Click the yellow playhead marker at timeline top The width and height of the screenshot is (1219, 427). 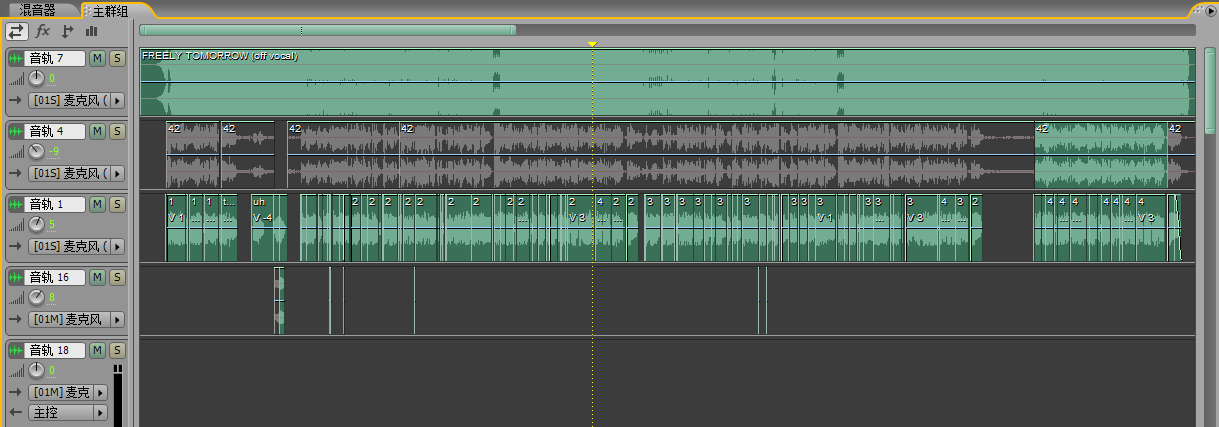[593, 44]
